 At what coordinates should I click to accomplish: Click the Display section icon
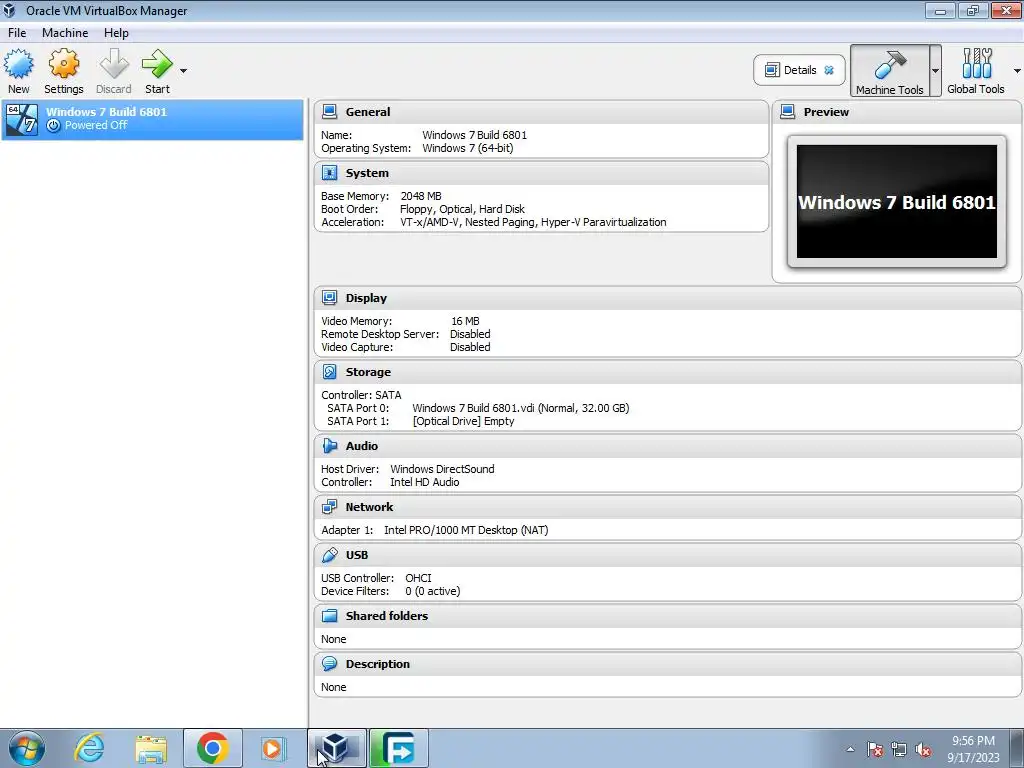(330, 298)
